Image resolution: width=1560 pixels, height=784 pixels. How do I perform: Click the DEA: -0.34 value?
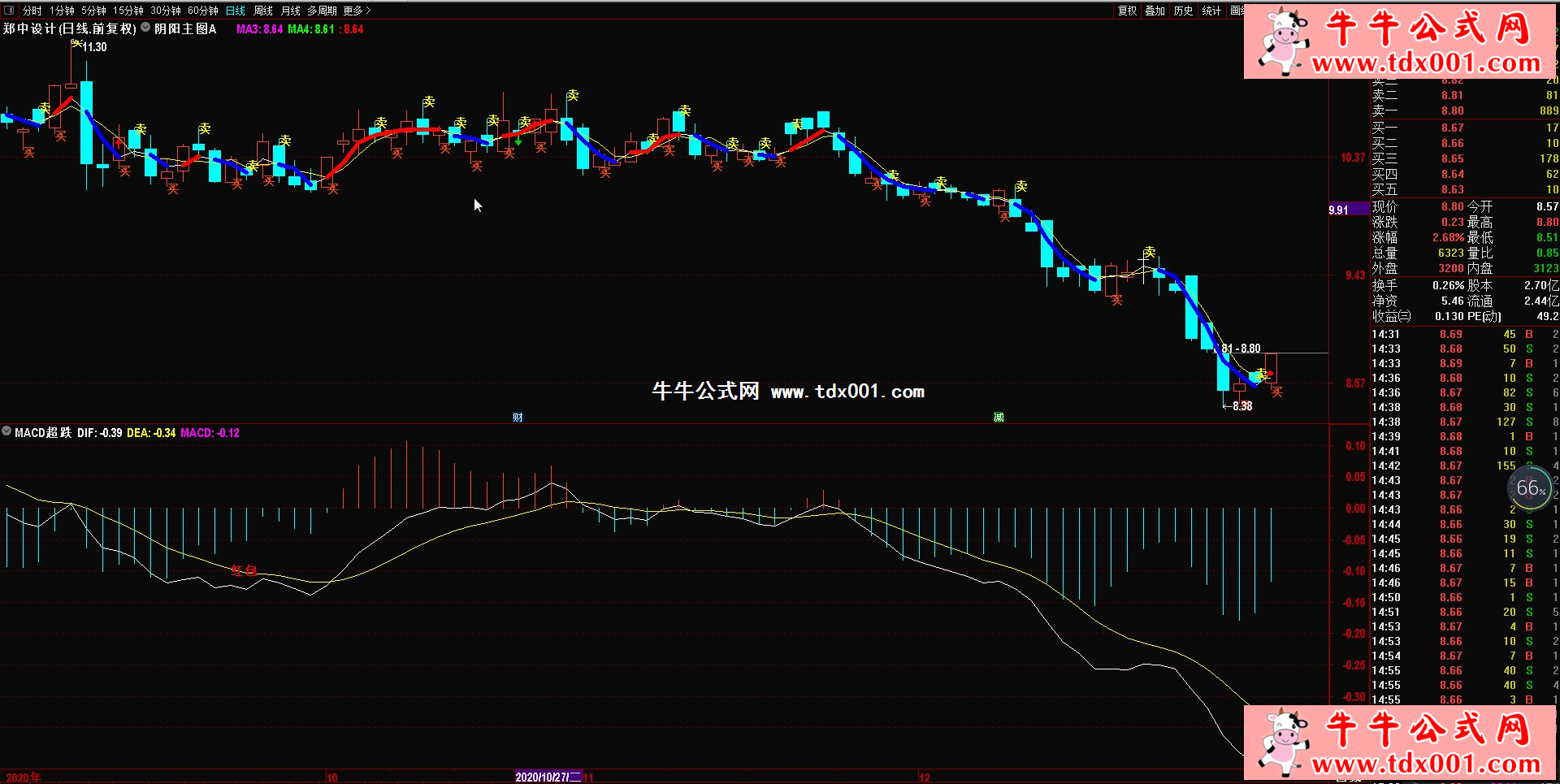[151, 433]
